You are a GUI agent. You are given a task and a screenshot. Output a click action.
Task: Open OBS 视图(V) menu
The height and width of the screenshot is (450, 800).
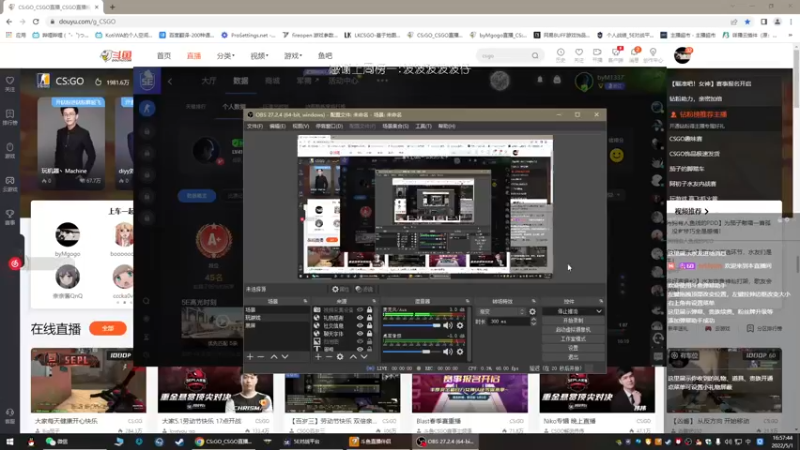coord(301,126)
